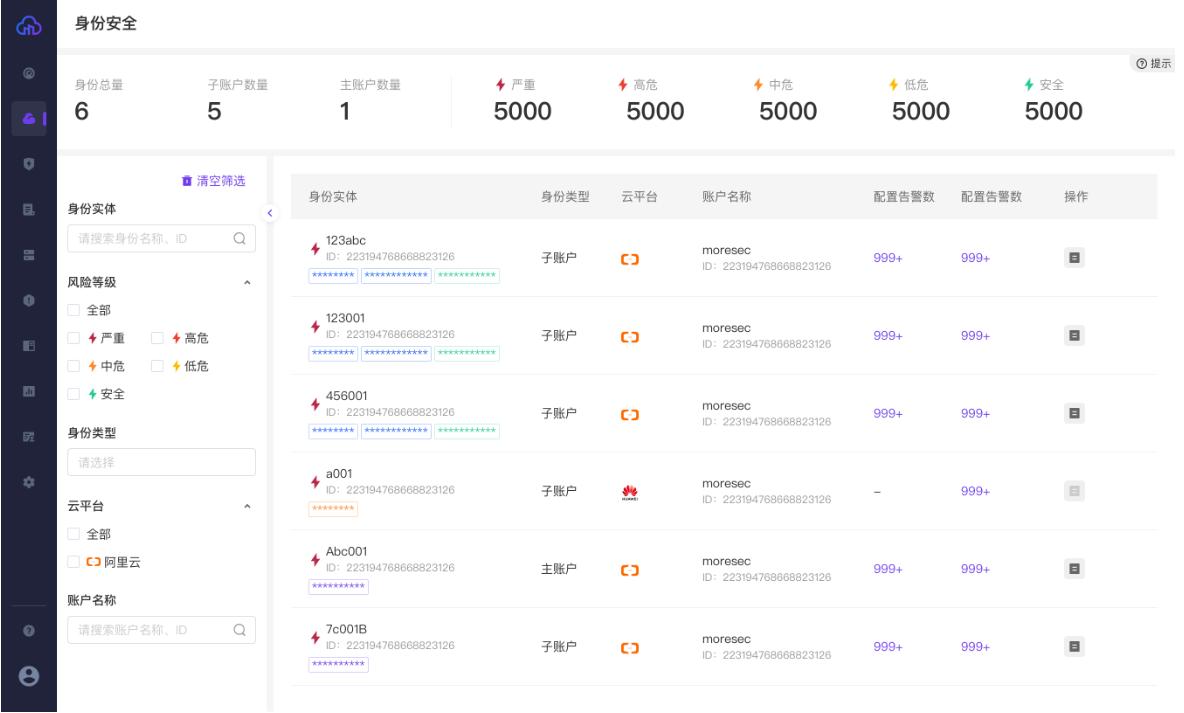
Task: Check the 中危 risk level filter
Action: [x=73, y=366]
